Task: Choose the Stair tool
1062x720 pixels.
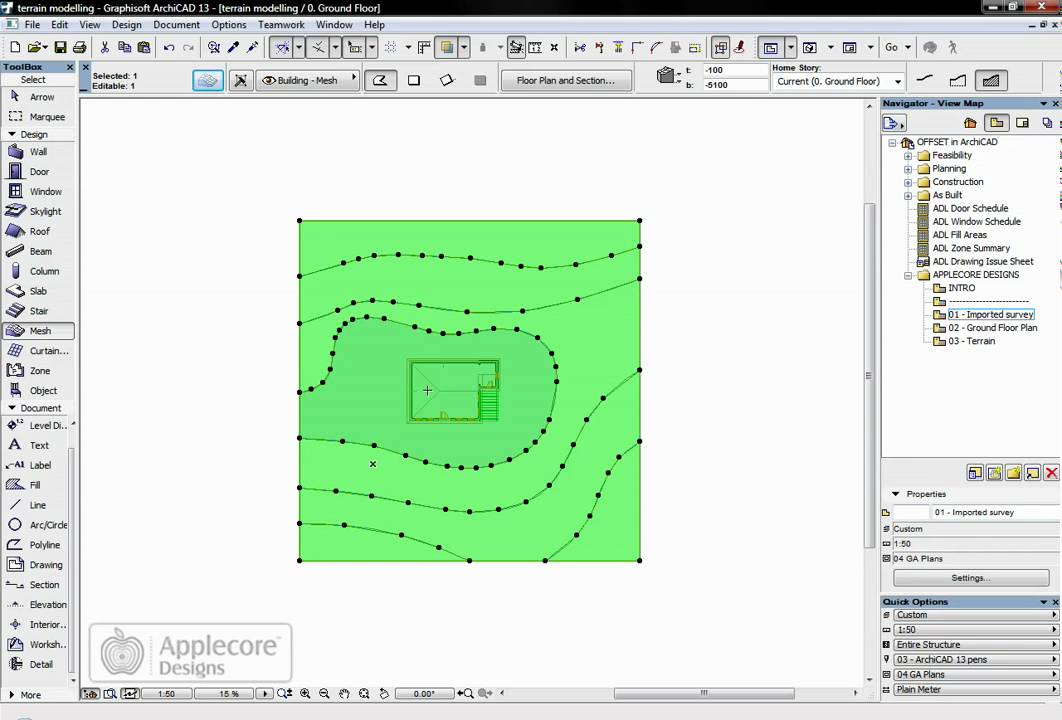Action: 37,311
